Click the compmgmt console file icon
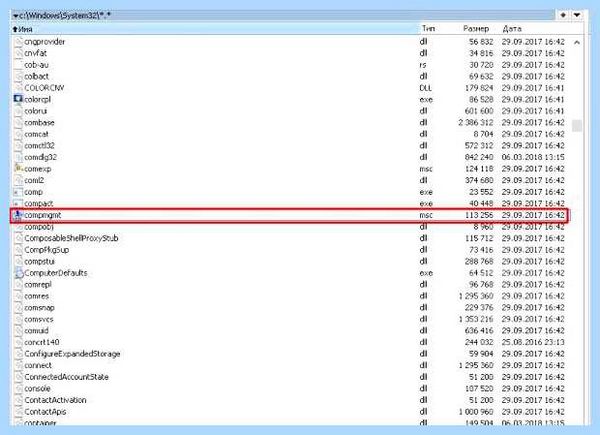 (18, 215)
